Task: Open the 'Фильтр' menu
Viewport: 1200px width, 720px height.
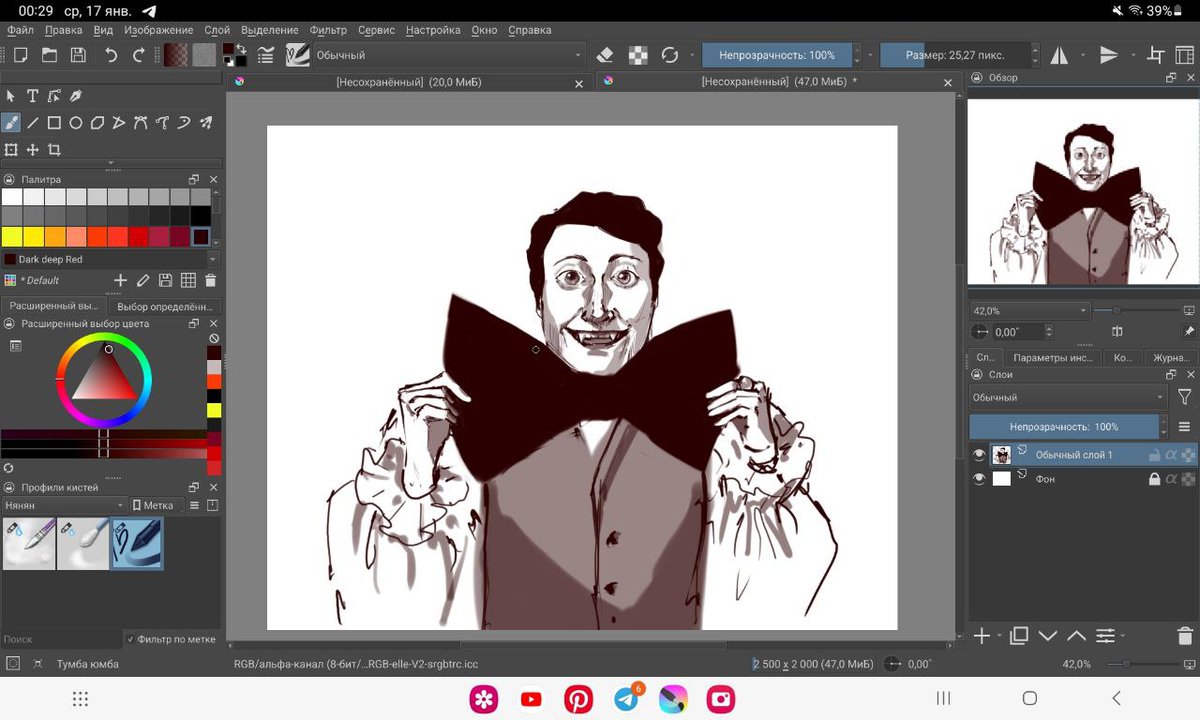Action: (328, 30)
